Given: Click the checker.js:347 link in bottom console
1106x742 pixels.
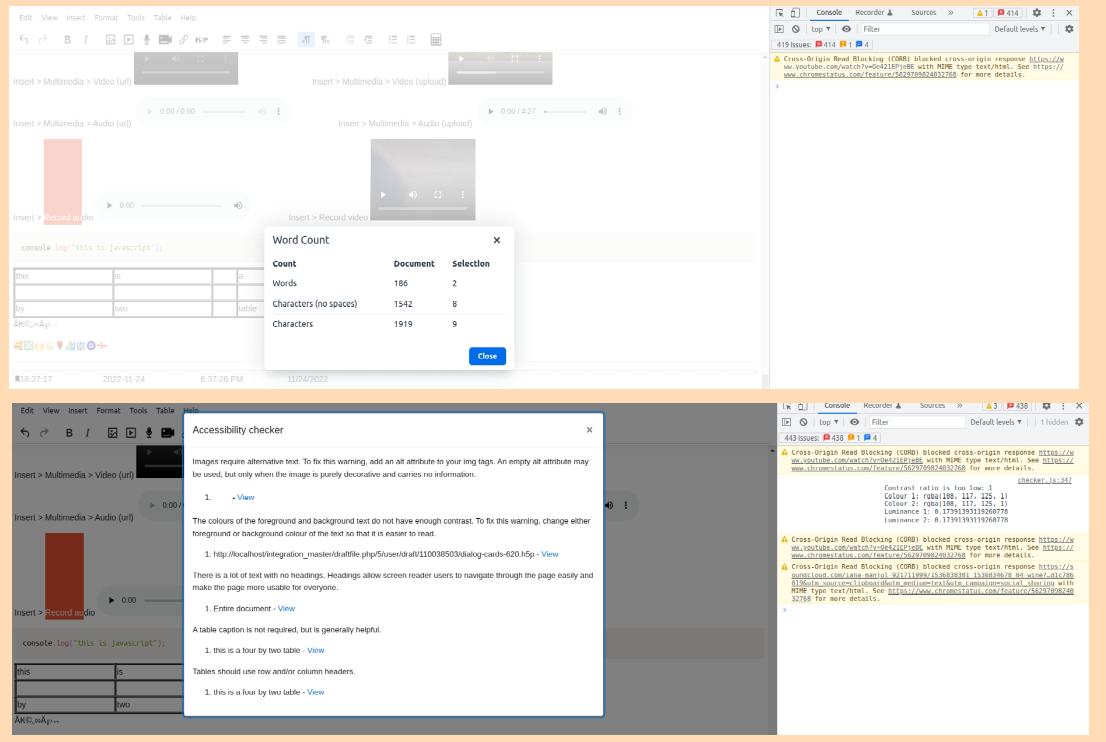Looking at the screenshot, I should coord(1044,480).
